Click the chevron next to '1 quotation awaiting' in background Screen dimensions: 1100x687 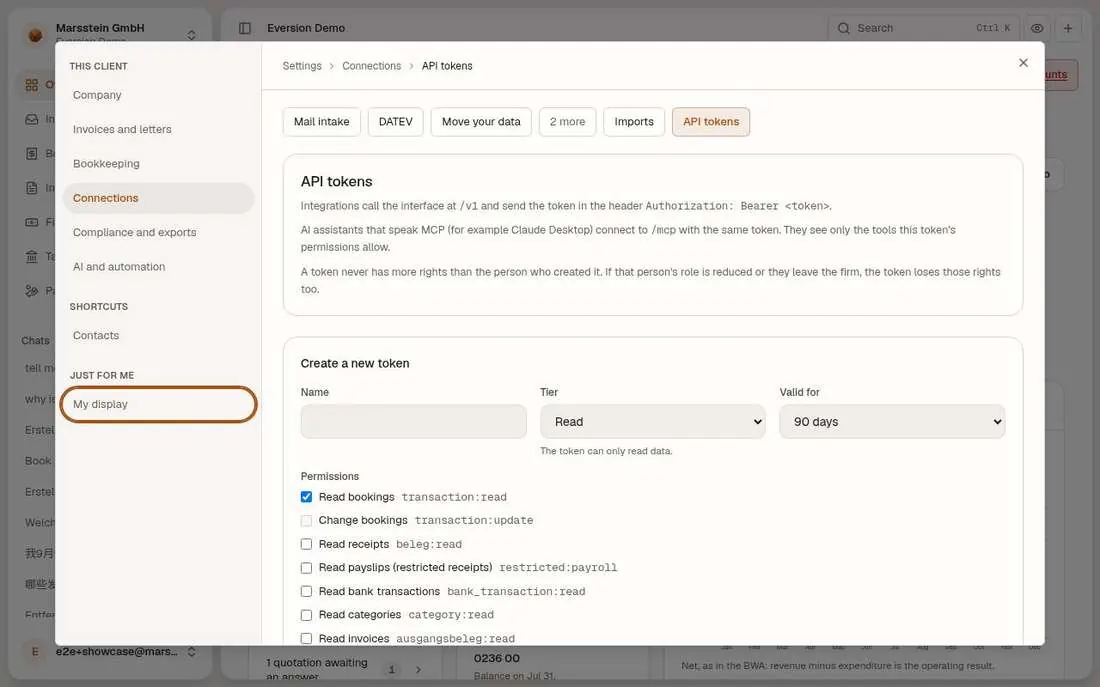(418, 669)
